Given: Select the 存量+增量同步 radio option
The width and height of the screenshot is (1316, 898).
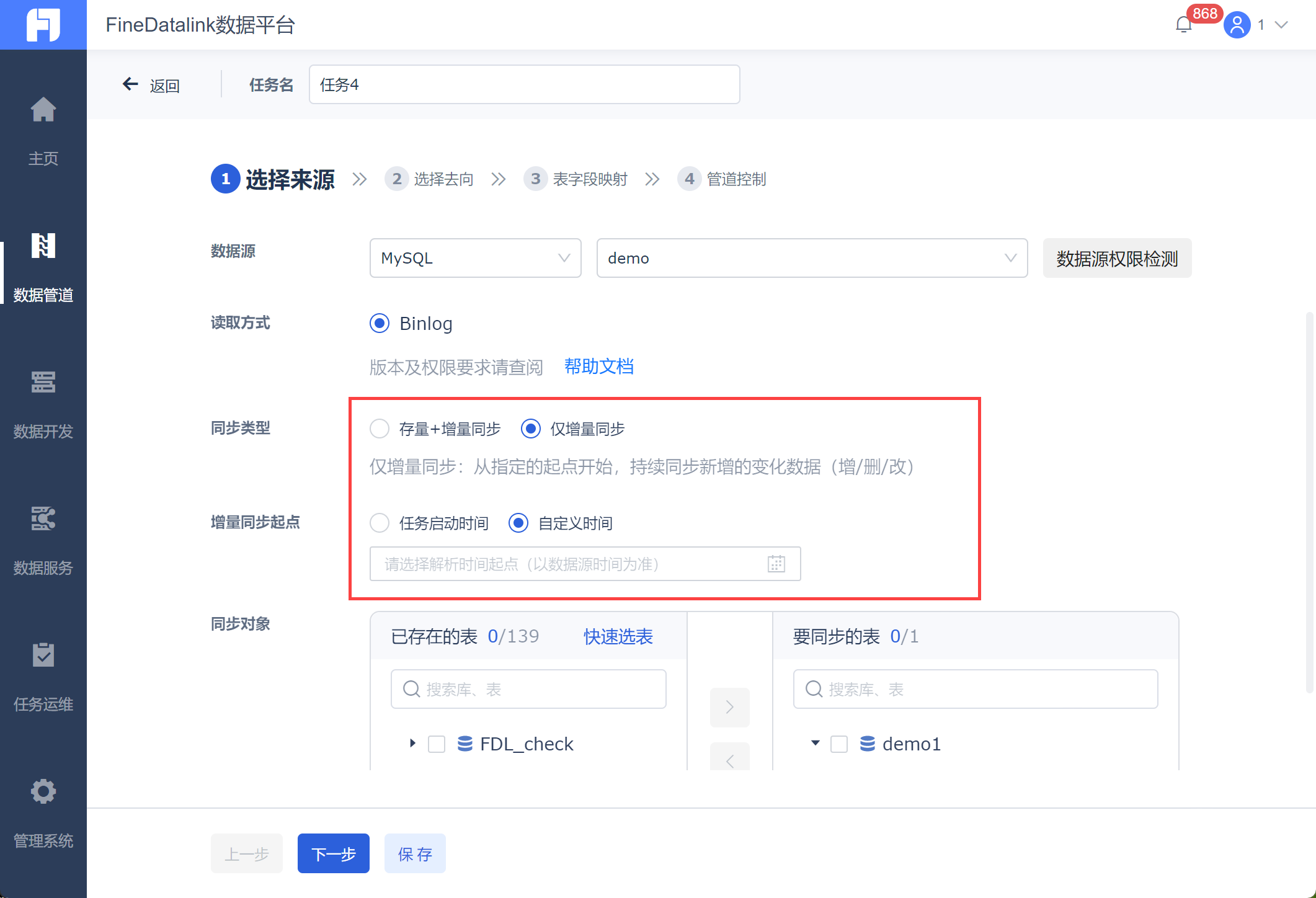Looking at the screenshot, I should tap(380, 429).
